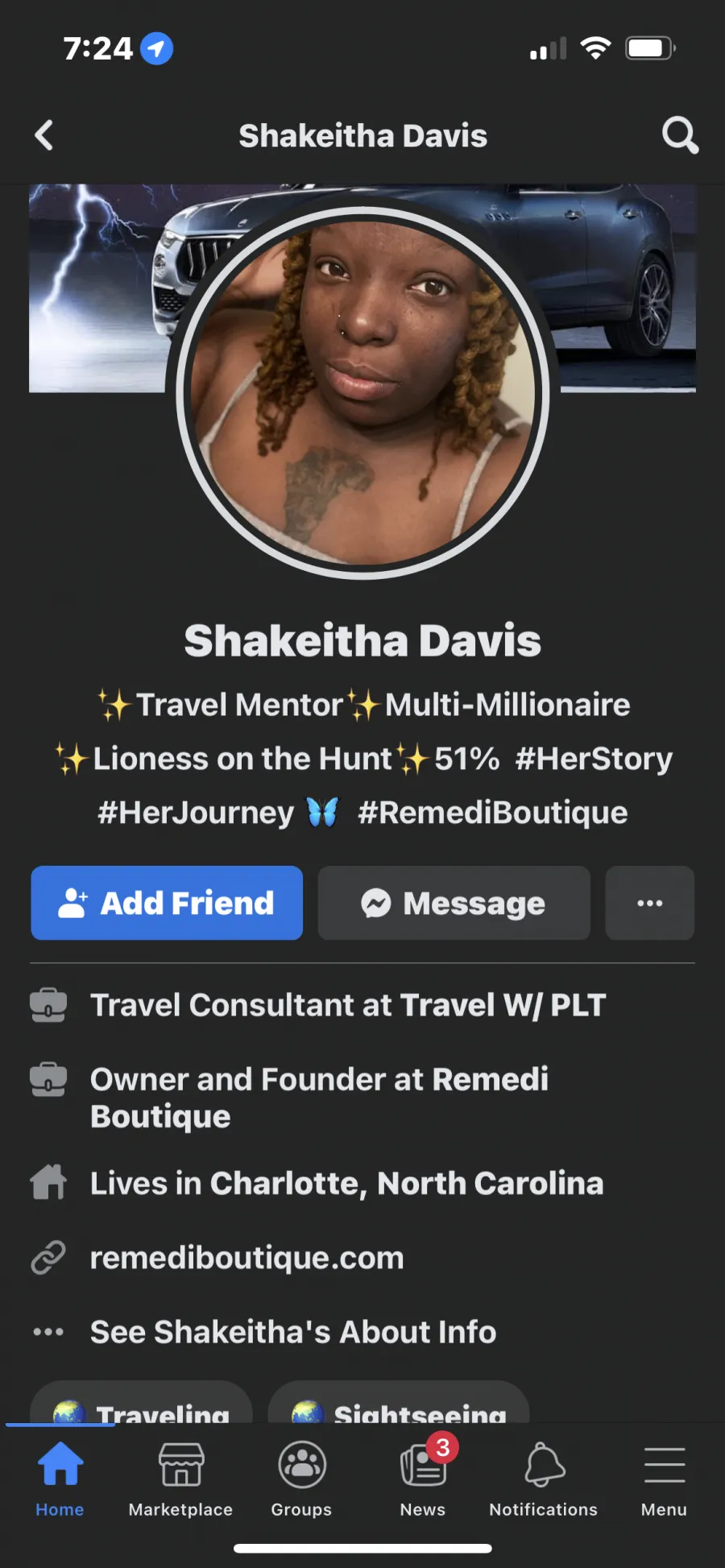Expand See Shakeitha's About Info

coord(293,1332)
